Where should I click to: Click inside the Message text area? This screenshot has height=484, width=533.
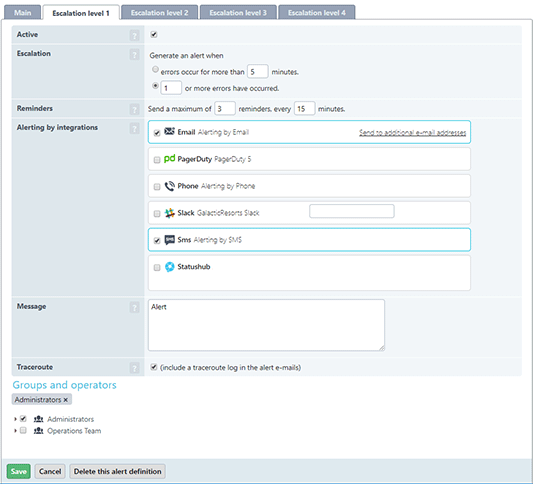[x=266, y=325]
